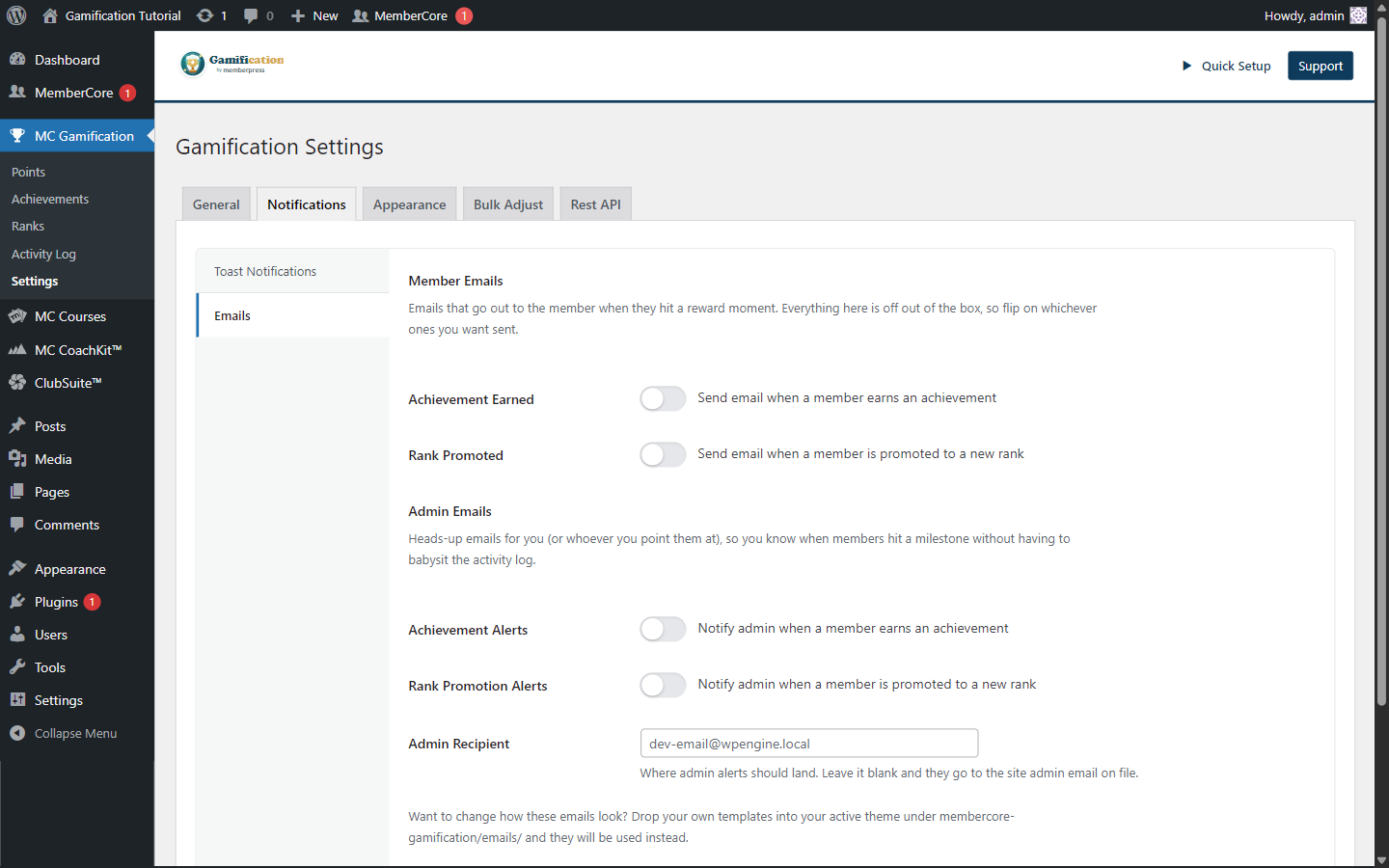The image size is (1389, 868).
Task: Open Gamification Tutorial site home icon
Action: coord(50,15)
